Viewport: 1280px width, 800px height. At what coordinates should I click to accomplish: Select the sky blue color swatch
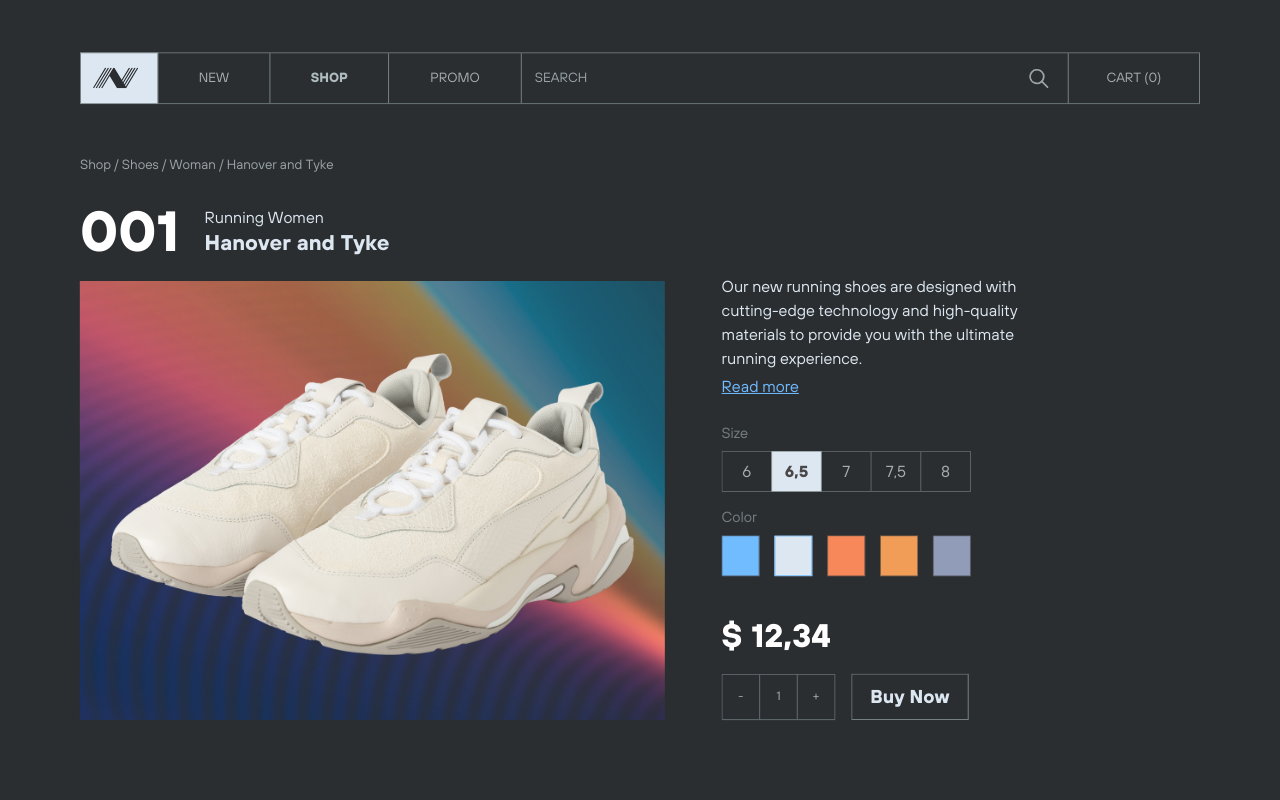pyautogui.click(x=740, y=556)
